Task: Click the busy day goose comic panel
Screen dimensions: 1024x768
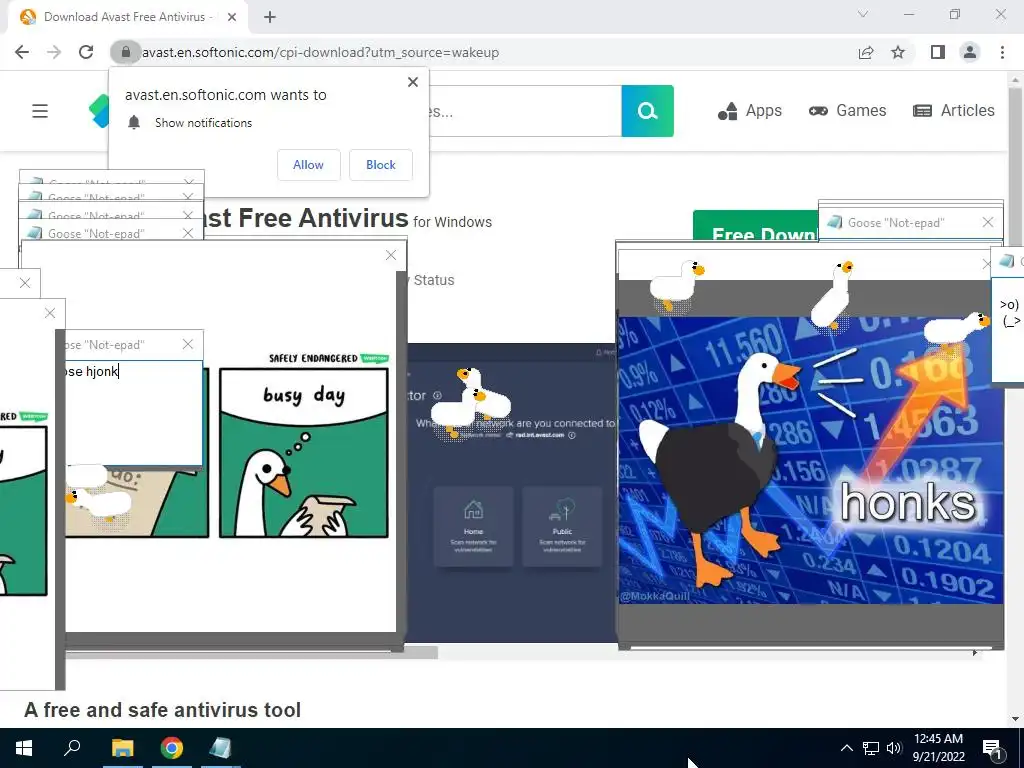Action: tap(304, 453)
